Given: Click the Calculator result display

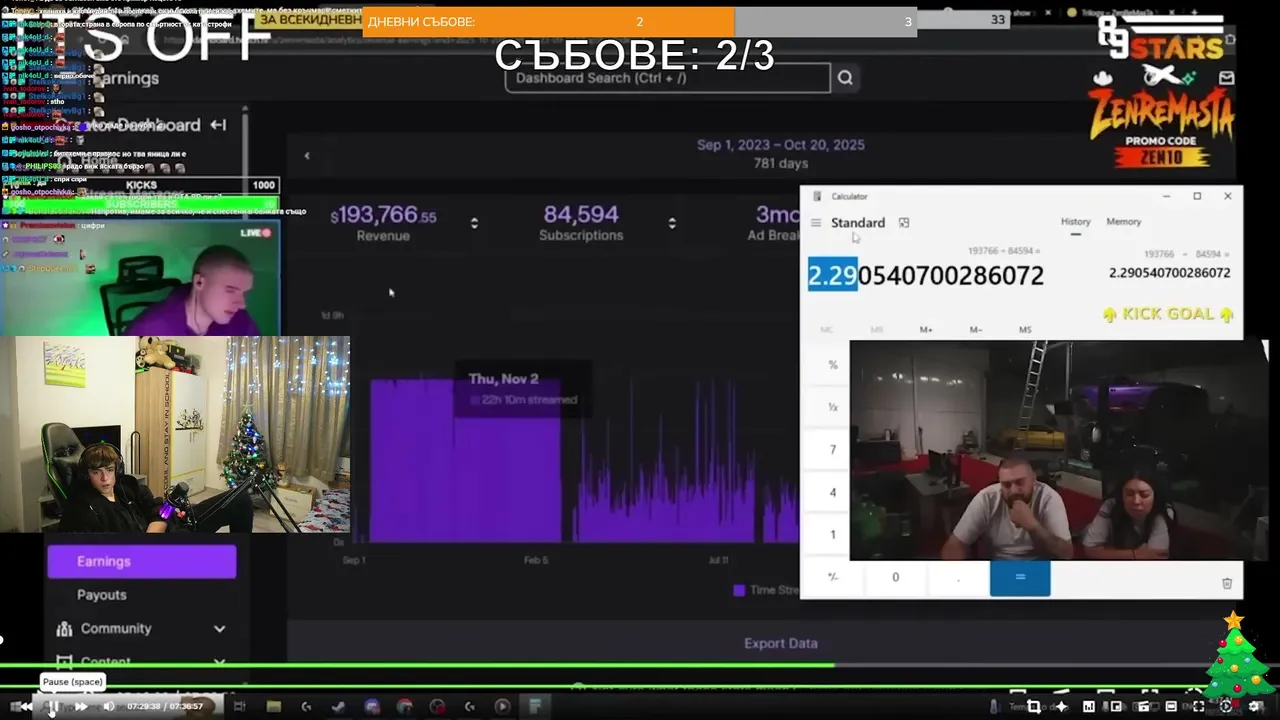Looking at the screenshot, I should [926, 275].
